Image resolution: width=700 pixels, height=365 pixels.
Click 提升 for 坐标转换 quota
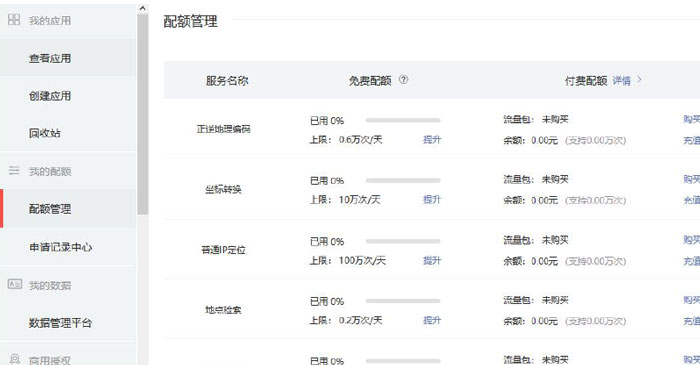[x=432, y=199]
